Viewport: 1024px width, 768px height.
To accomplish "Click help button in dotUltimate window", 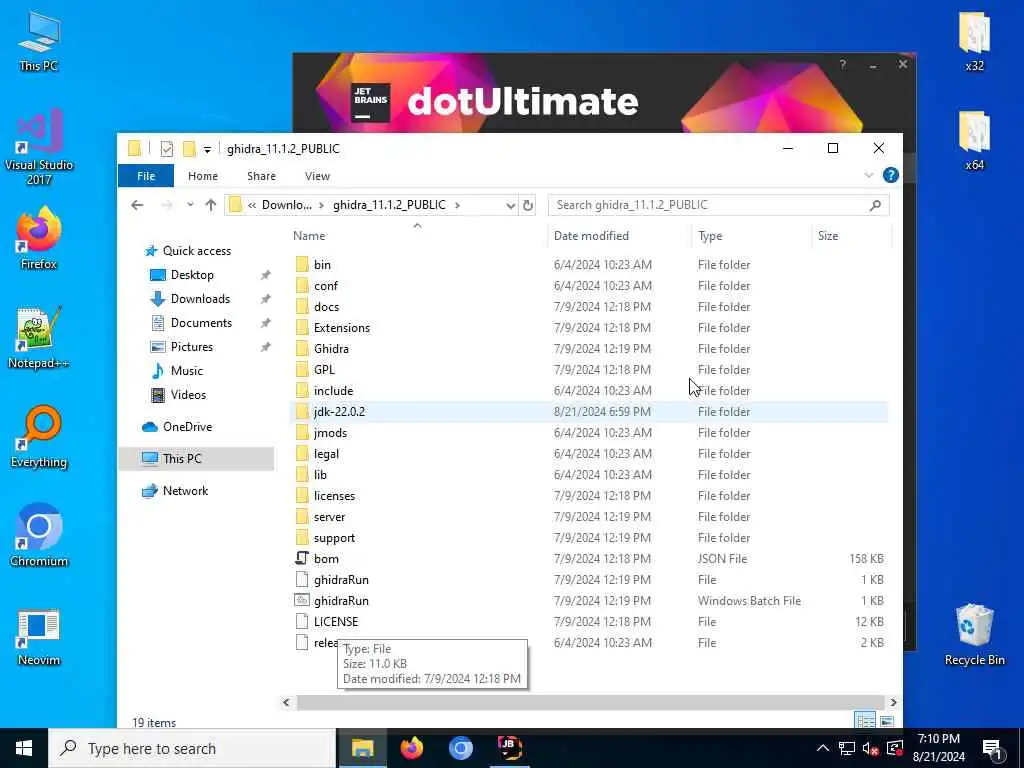I will [842, 65].
